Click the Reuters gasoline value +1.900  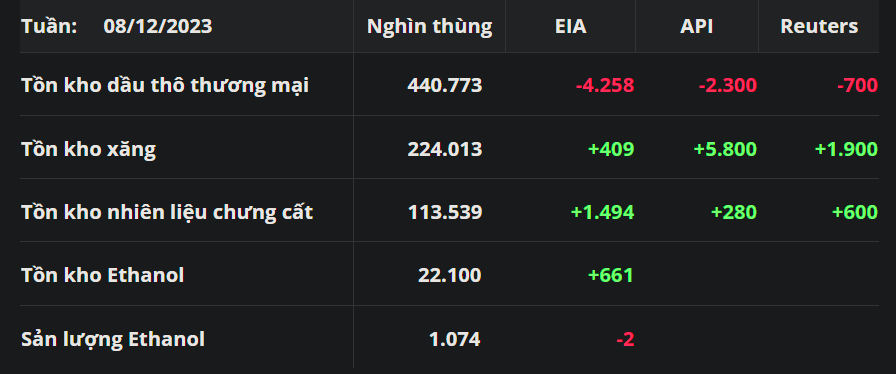click(x=846, y=149)
